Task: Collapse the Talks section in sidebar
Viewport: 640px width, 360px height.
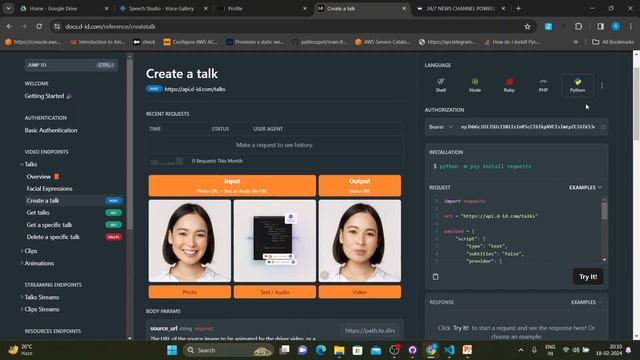Action: (22, 164)
